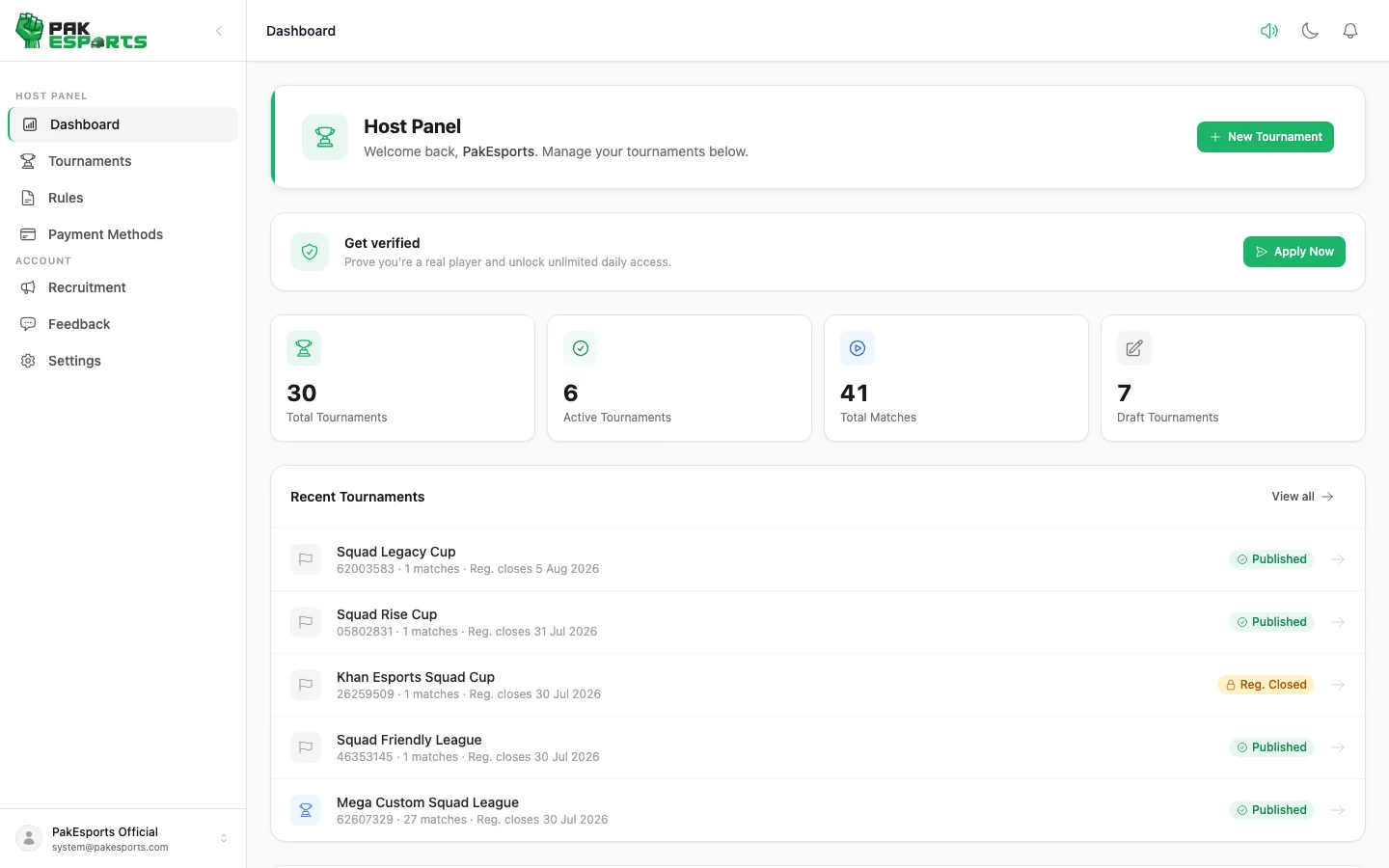Open Squad Friendly League tournament
The width and height of the screenshot is (1389, 868).
(x=818, y=747)
